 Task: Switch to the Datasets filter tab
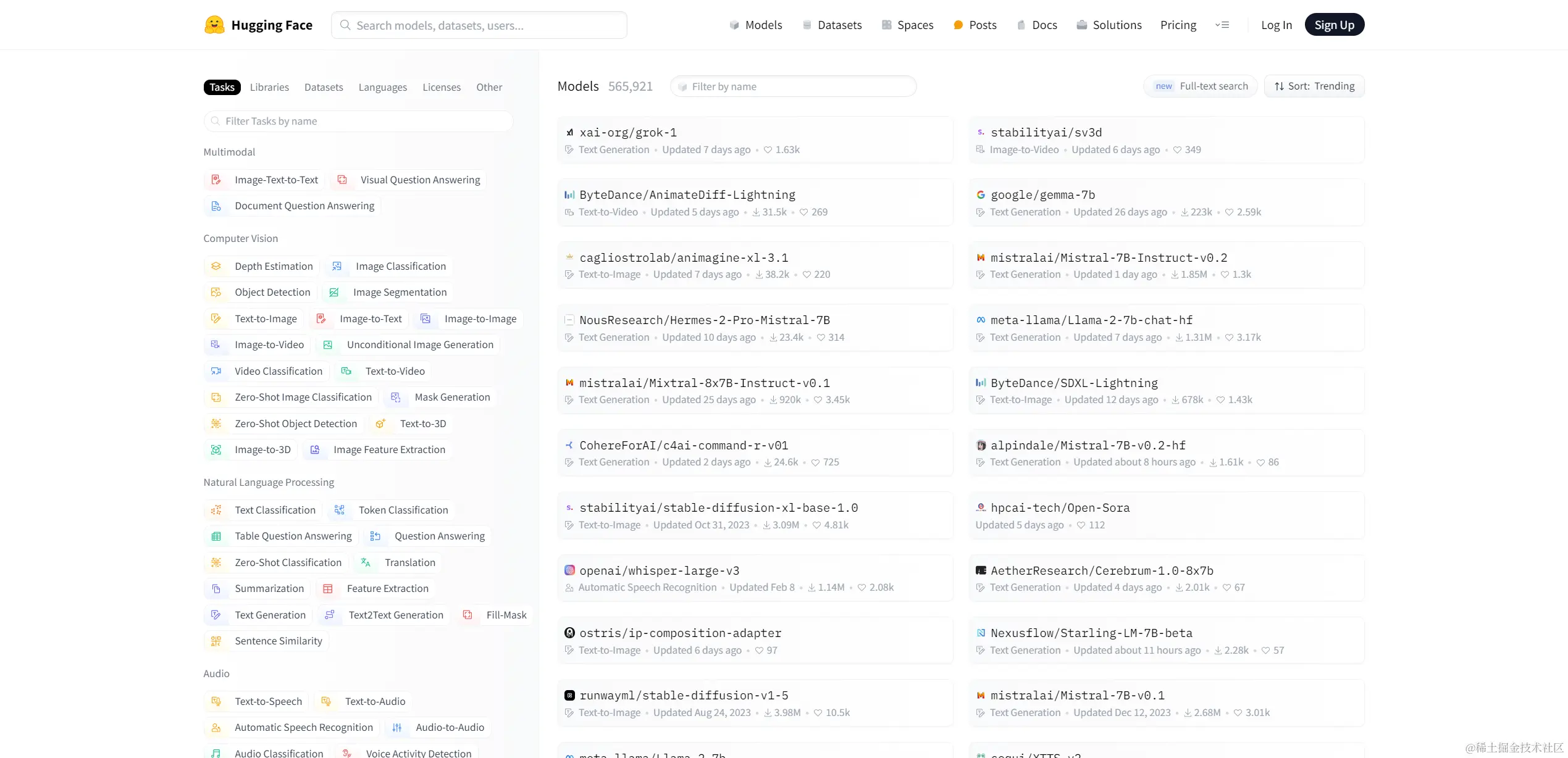[324, 87]
